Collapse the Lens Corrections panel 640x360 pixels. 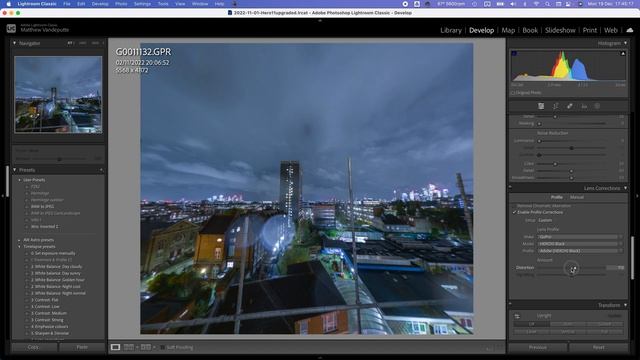tap(625, 188)
